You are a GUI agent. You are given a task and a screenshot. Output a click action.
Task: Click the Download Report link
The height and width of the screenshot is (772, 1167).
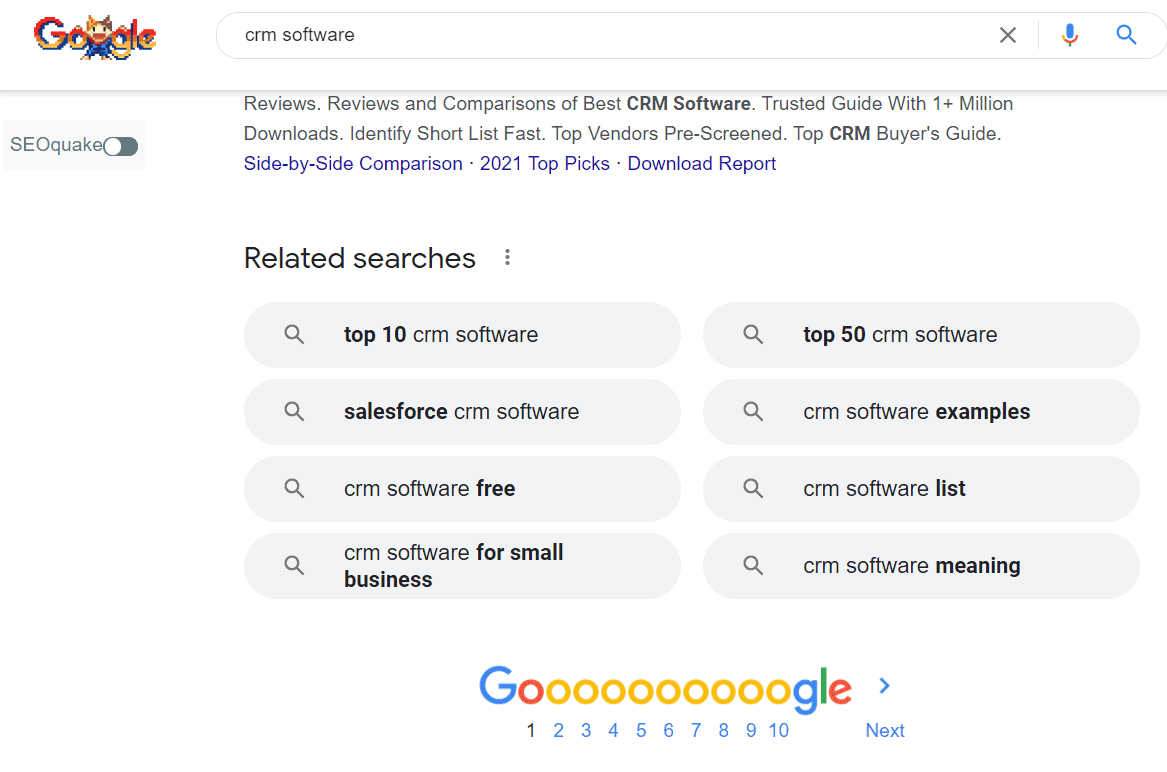click(x=701, y=164)
